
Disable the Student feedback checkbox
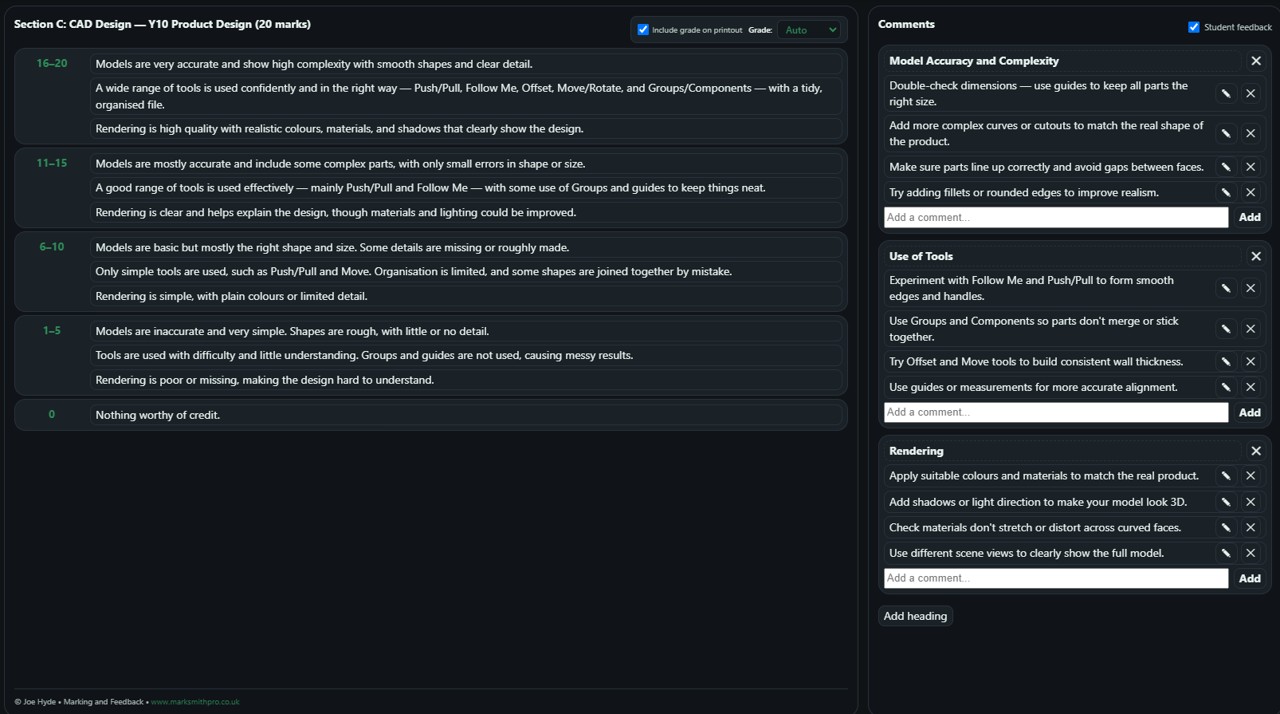pos(1193,27)
